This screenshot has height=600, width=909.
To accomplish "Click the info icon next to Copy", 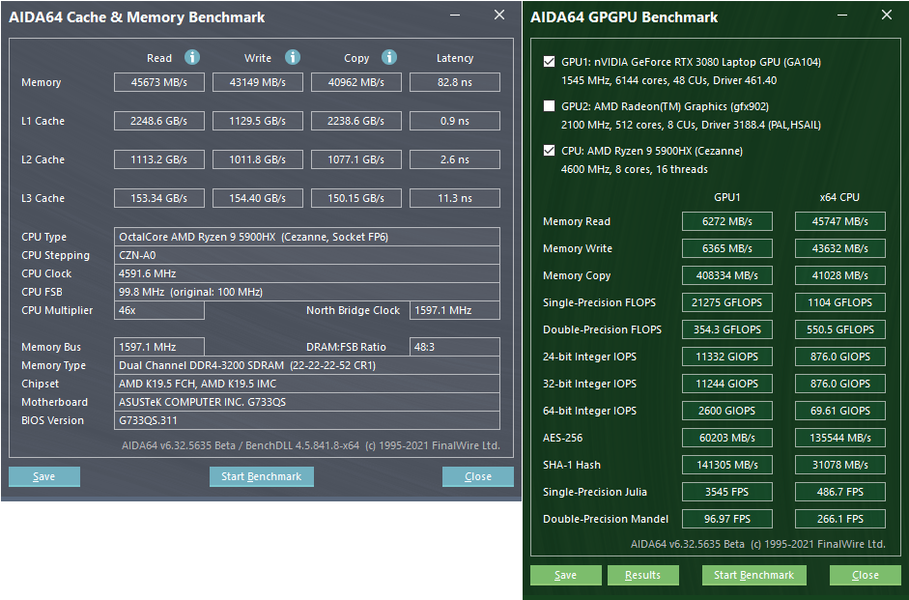I will tap(389, 57).
